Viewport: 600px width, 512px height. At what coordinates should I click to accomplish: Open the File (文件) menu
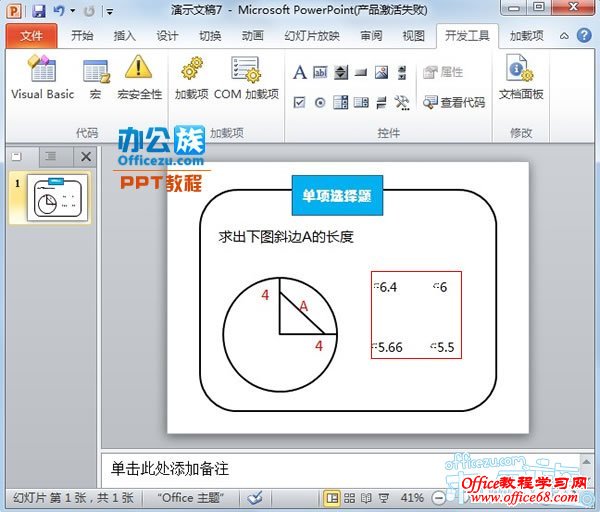click(x=31, y=36)
